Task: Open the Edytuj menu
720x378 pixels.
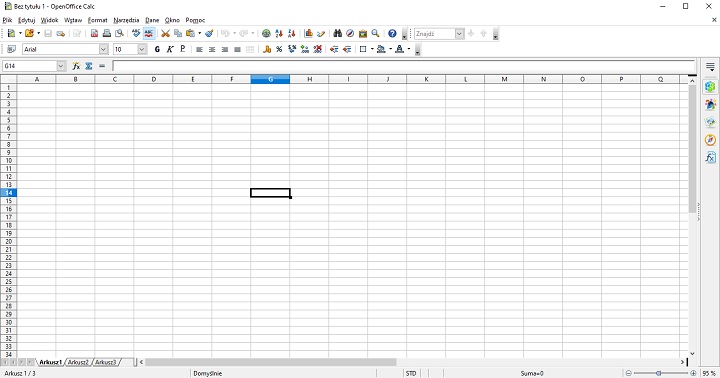Action: coord(27,20)
